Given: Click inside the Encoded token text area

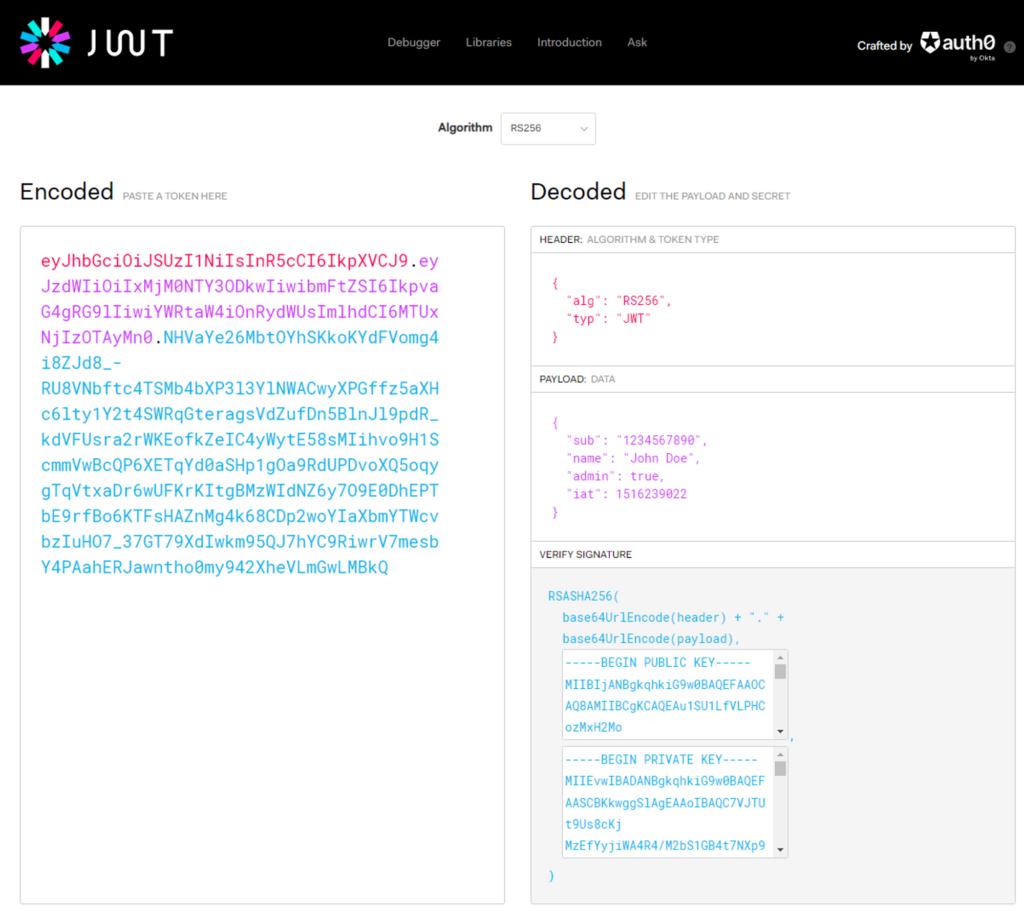Looking at the screenshot, I should 262,700.
